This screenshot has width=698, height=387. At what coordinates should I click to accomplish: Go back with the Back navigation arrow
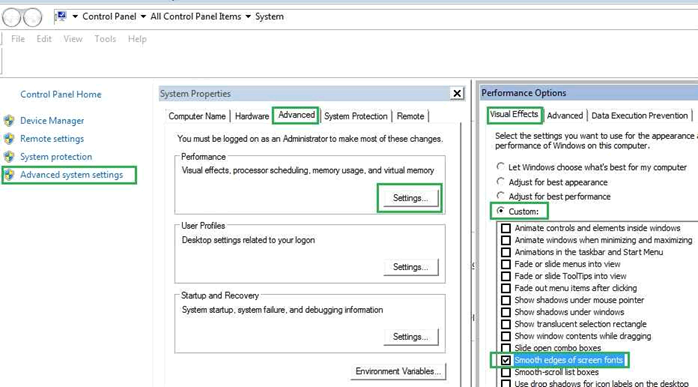click(11, 17)
